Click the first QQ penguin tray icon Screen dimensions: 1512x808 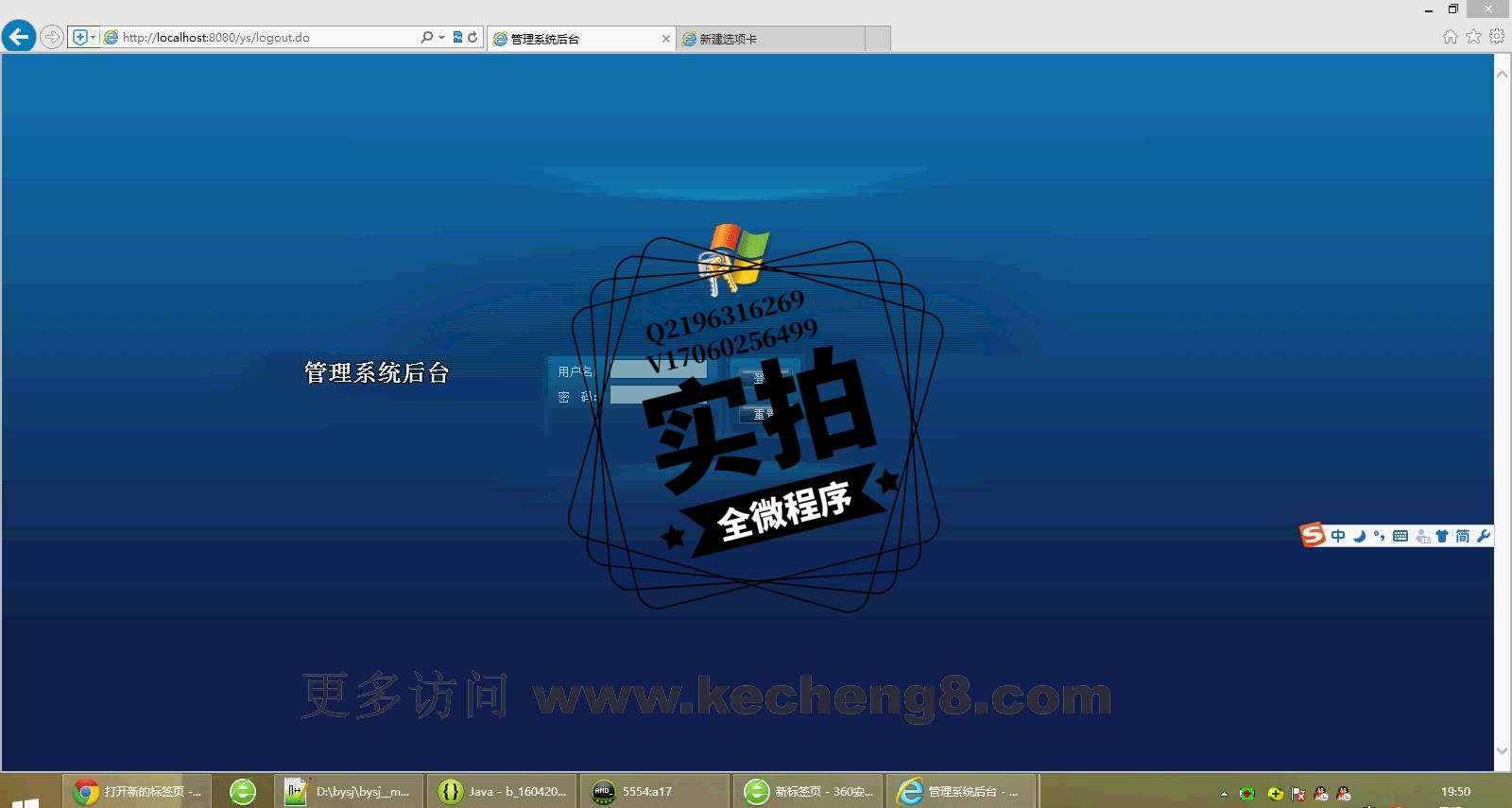coord(1321,793)
